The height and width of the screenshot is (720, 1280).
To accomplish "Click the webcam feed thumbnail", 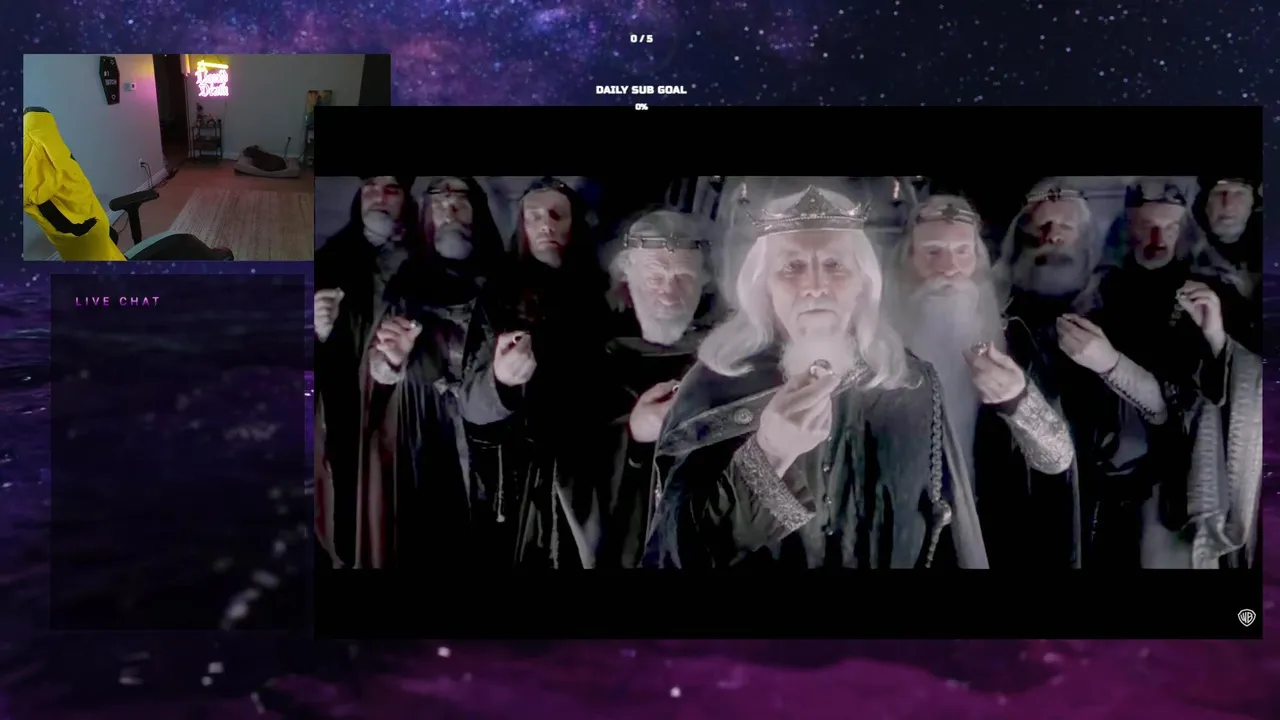I will point(206,157).
